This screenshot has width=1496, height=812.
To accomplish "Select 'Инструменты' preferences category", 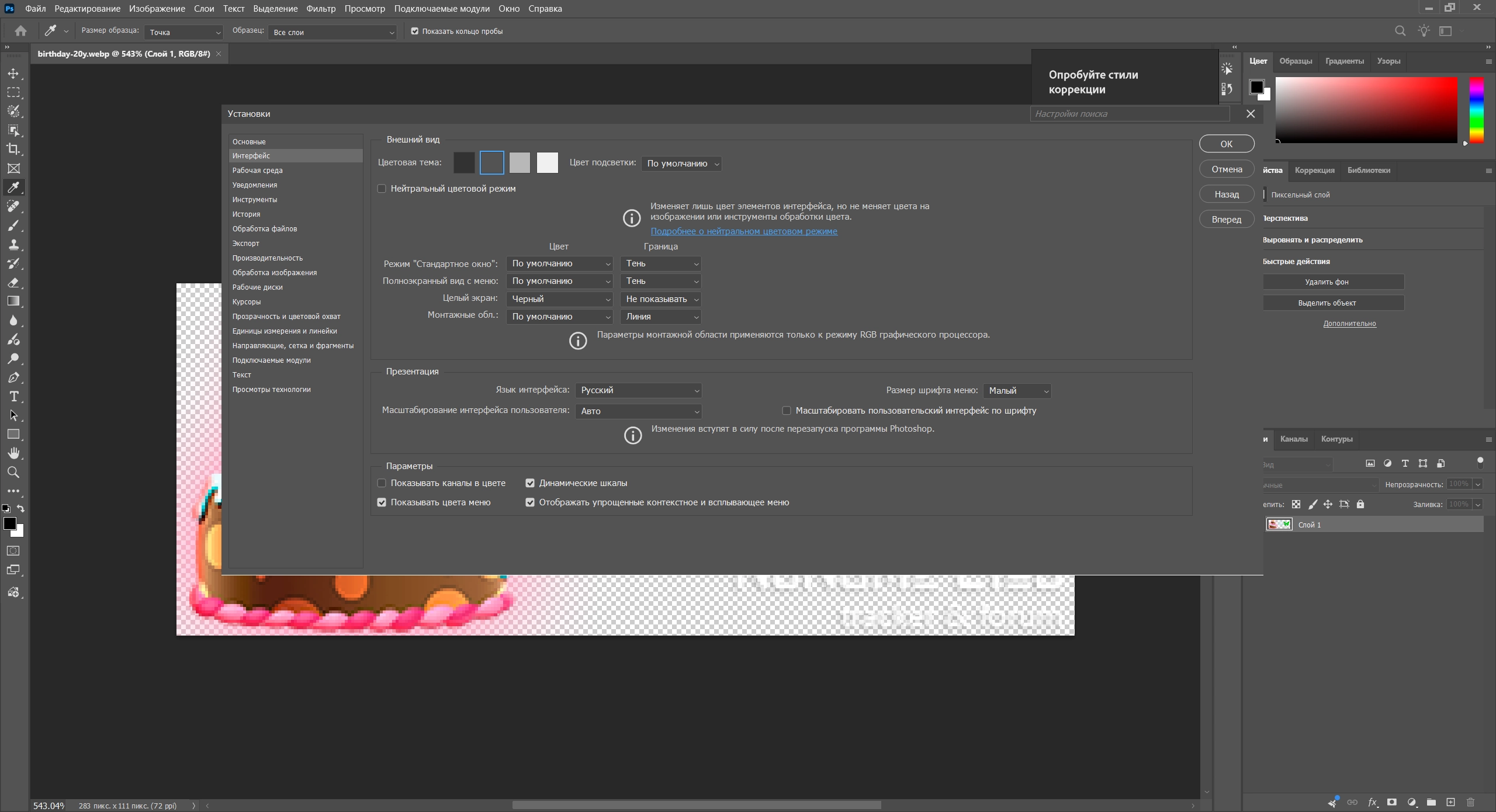I will coord(296,199).
